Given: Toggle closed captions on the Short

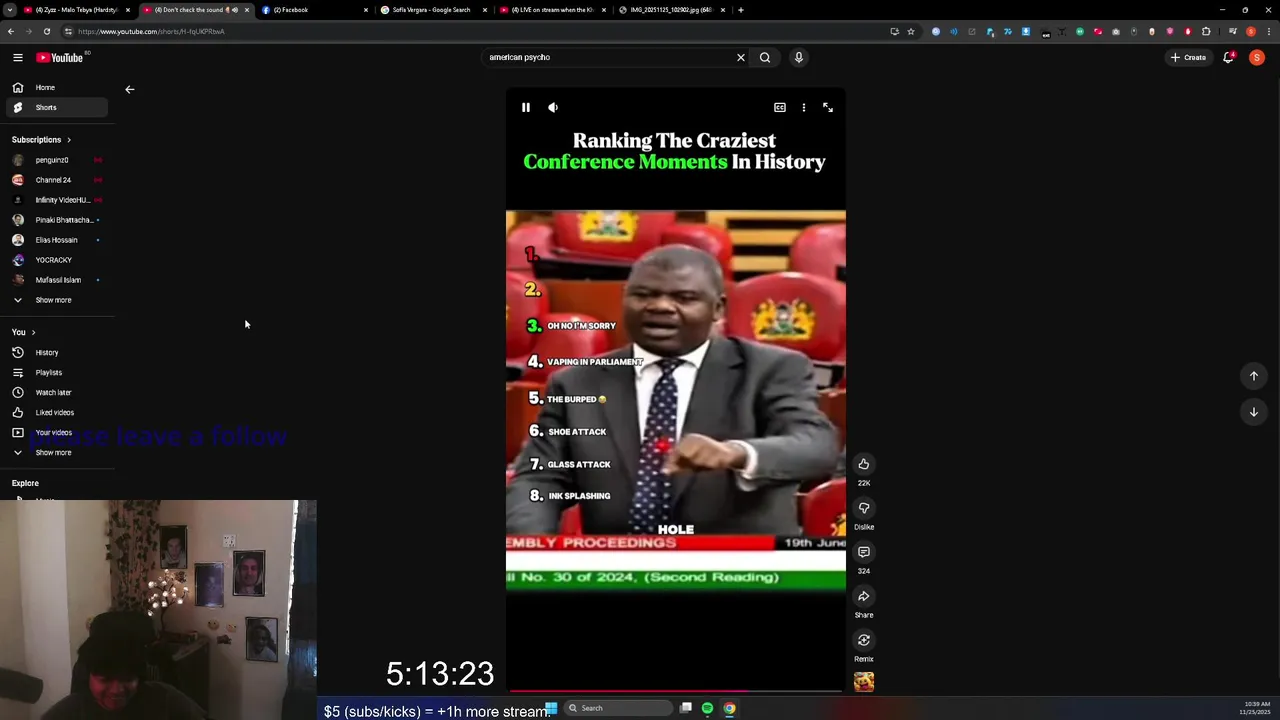Looking at the screenshot, I should click(780, 107).
